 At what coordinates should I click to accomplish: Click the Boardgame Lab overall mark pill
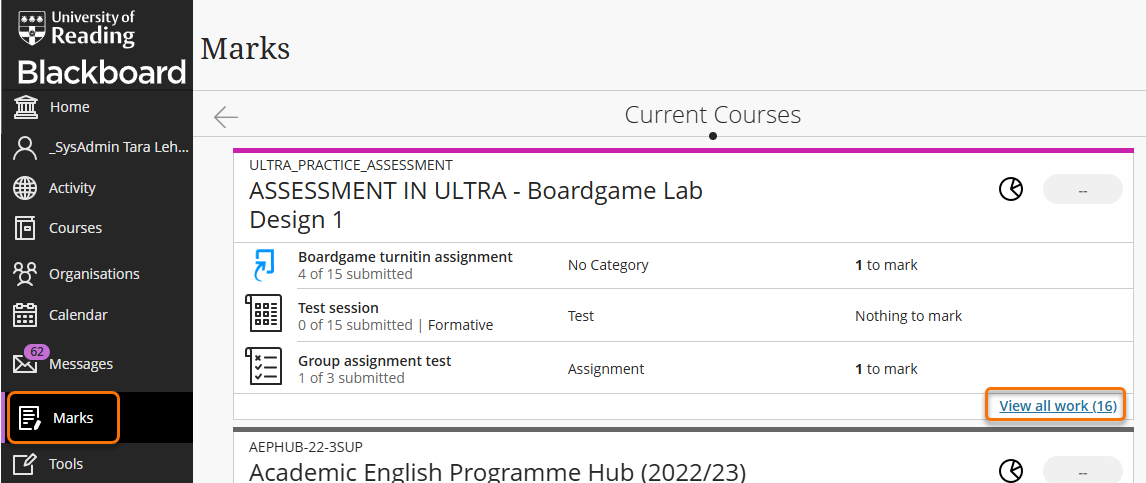pos(1082,190)
